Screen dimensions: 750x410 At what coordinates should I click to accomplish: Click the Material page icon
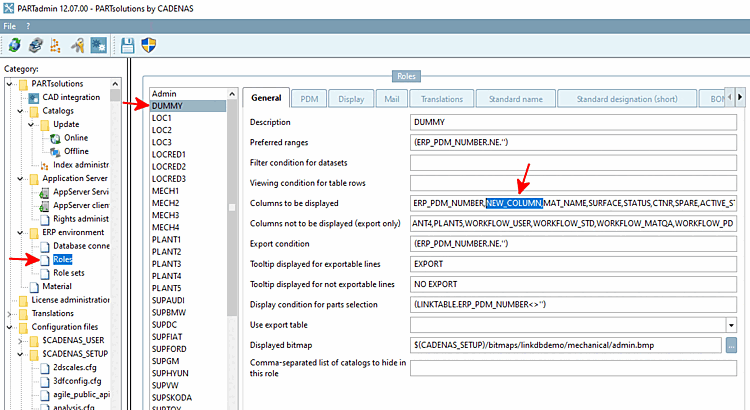34,287
